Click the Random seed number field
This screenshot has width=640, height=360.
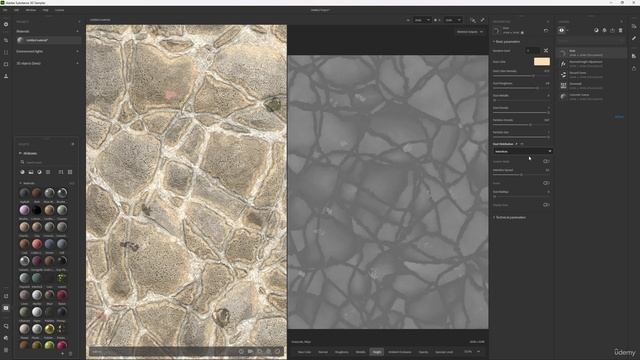[532, 51]
